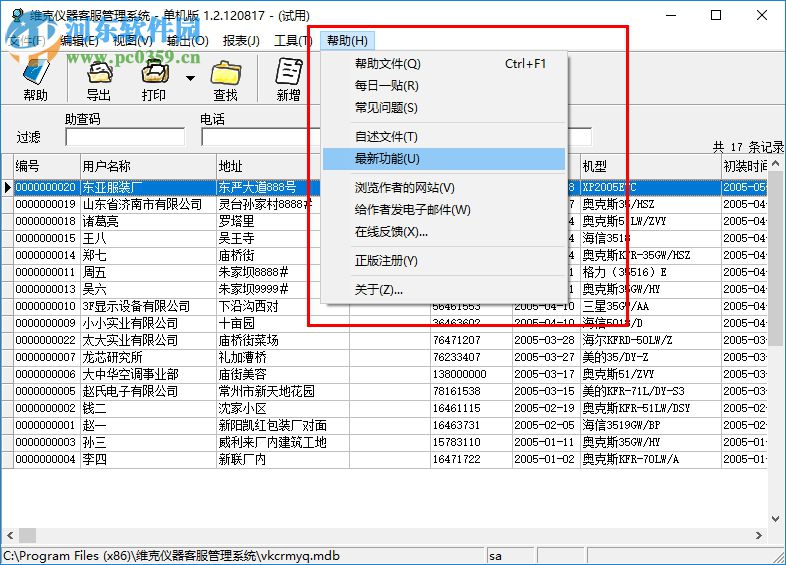Expand the print dropdown arrow
Viewport: 786px width, 565px height.
pyautogui.click(x=190, y=78)
